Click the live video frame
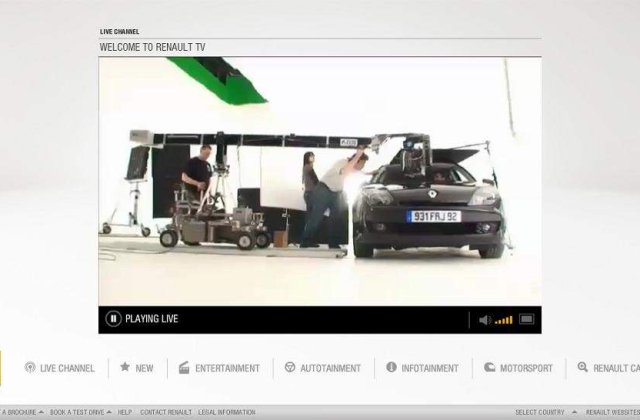Image resolution: width=640 pixels, height=420 pixels. point(320,181)
